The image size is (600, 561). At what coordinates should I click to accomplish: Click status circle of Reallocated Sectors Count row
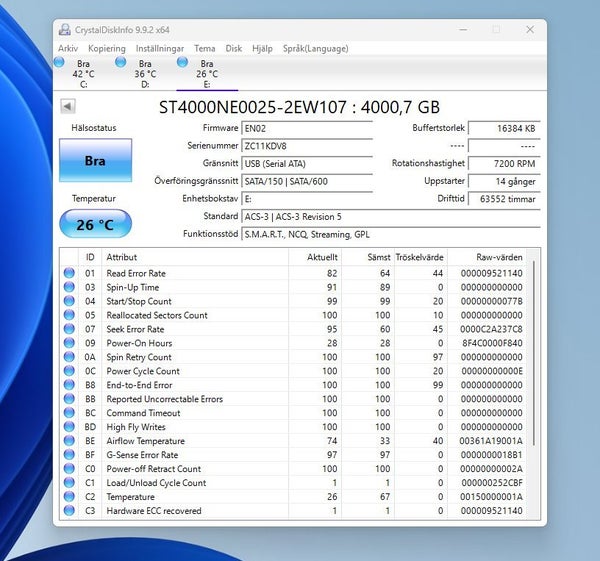tap(69, 315)
